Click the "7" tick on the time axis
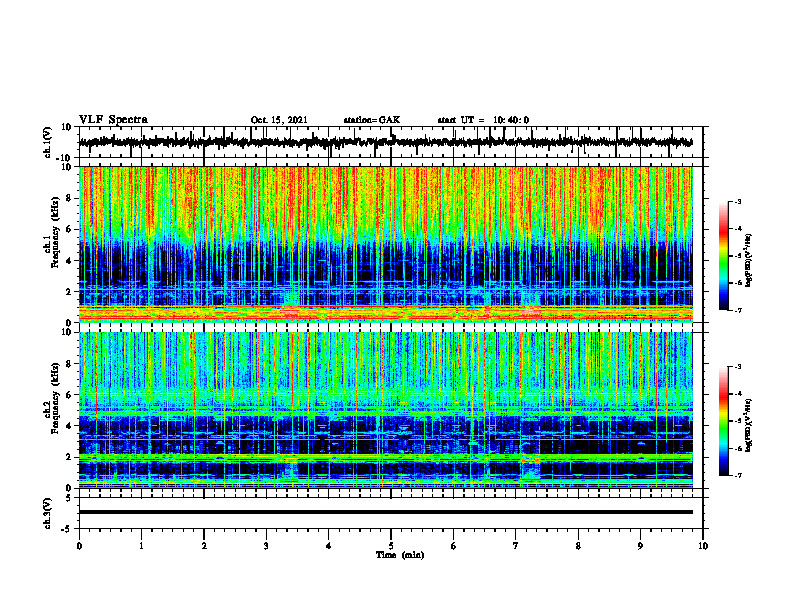Viewport: 792px width, 612px height. tap(516, 546)
